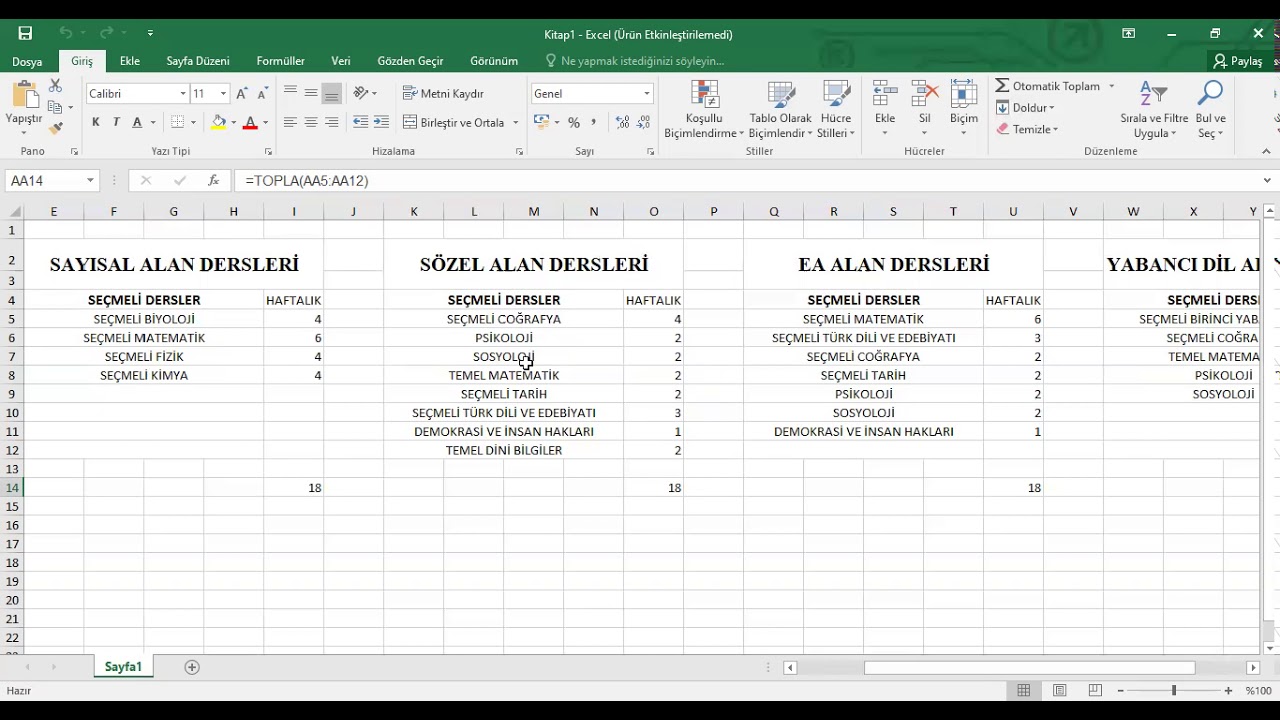Toggle Bold formatting
Image resolution: width=1280 pixels, height=720 pixels.
[95, 122]
